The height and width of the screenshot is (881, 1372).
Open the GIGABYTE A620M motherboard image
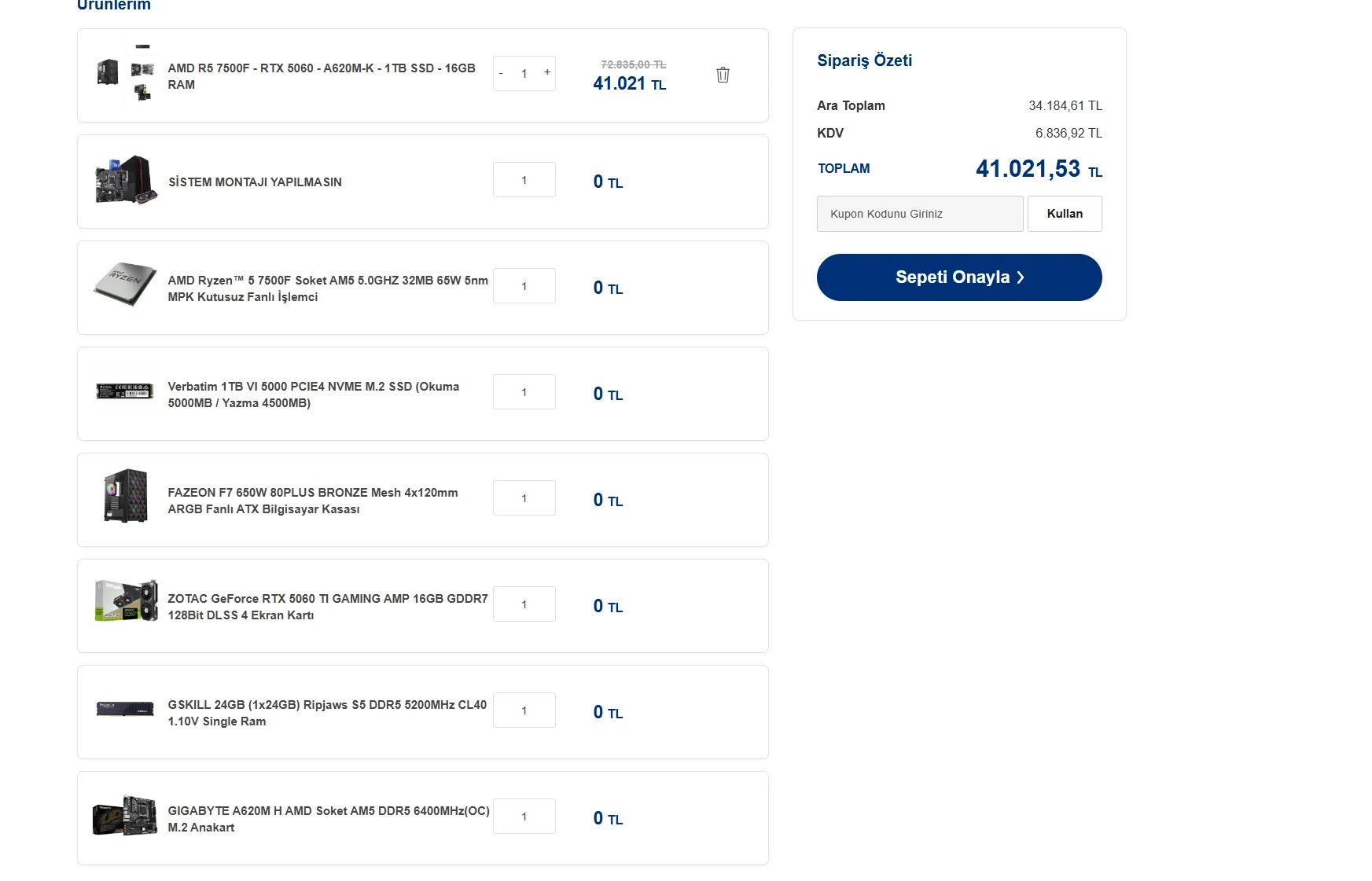click(x=125, y=815)
